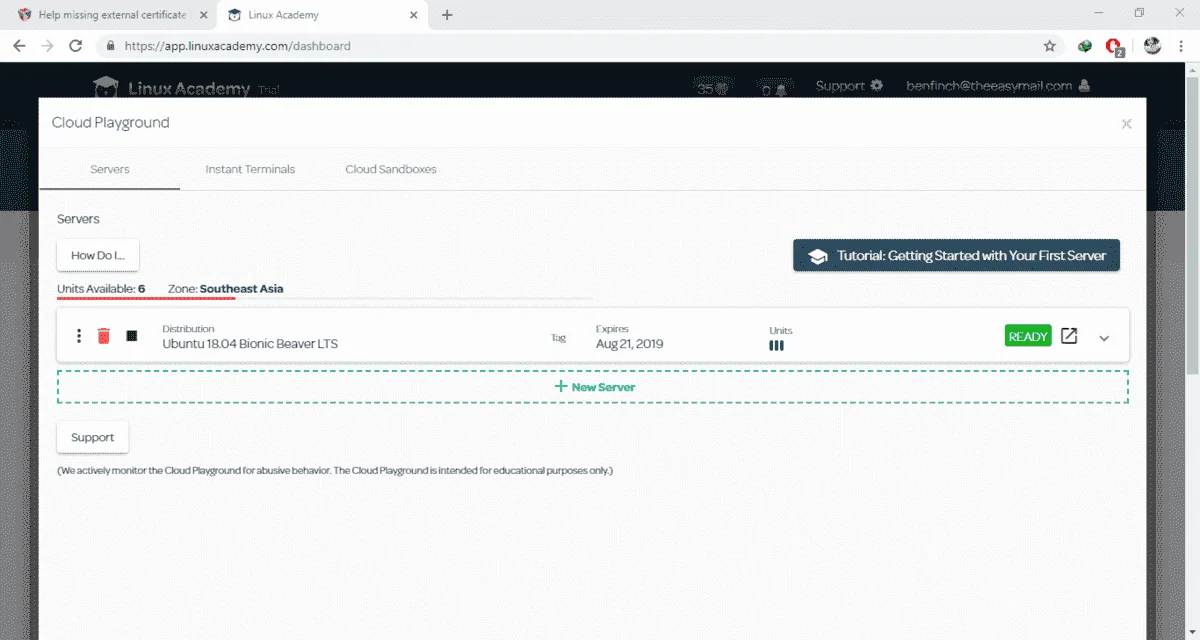Switch to the Servers tab
This screenshot has height=640, width=1200.
[x=110, y=169]
